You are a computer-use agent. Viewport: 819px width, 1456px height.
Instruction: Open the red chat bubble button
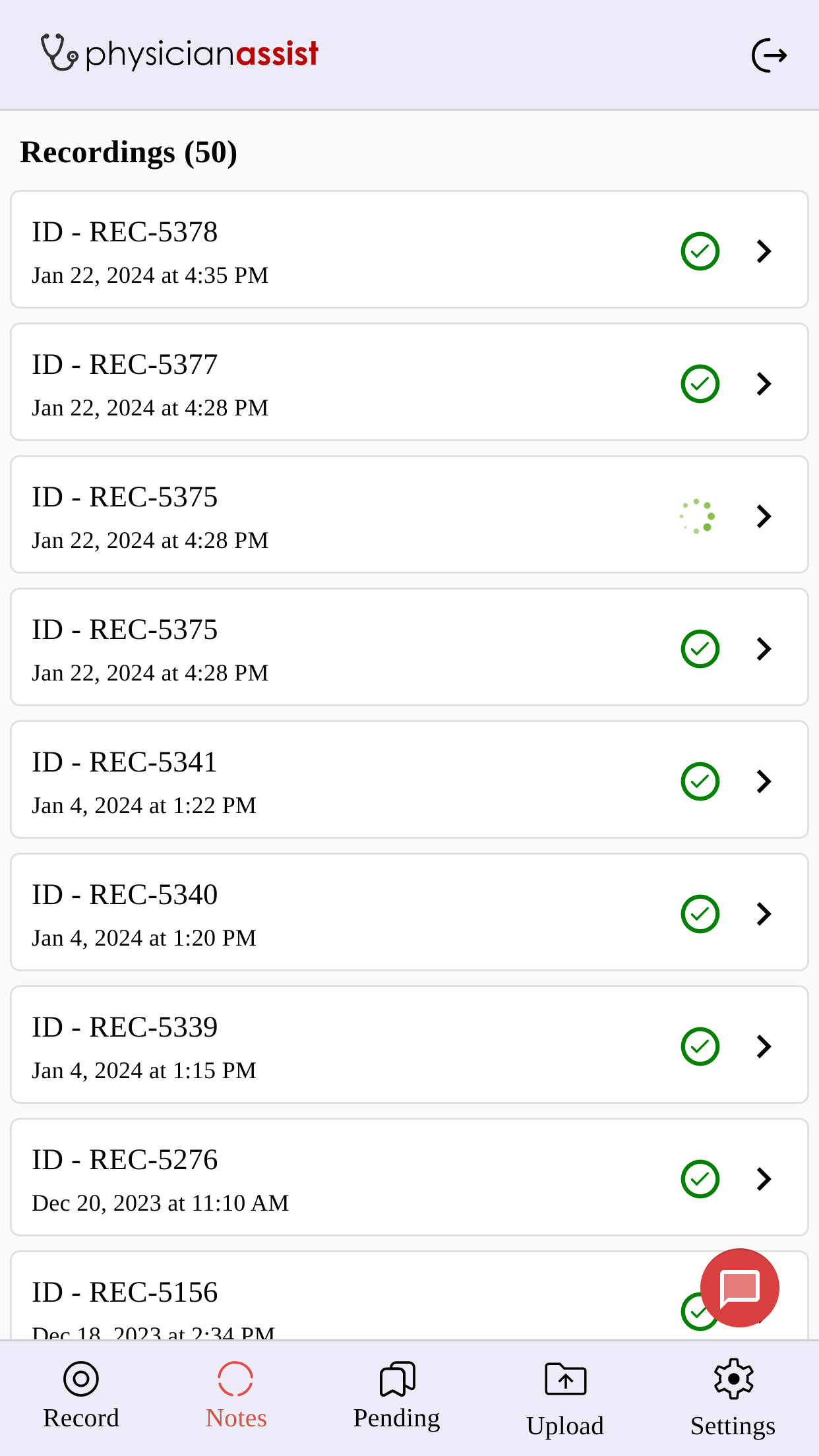(739, 1287)
